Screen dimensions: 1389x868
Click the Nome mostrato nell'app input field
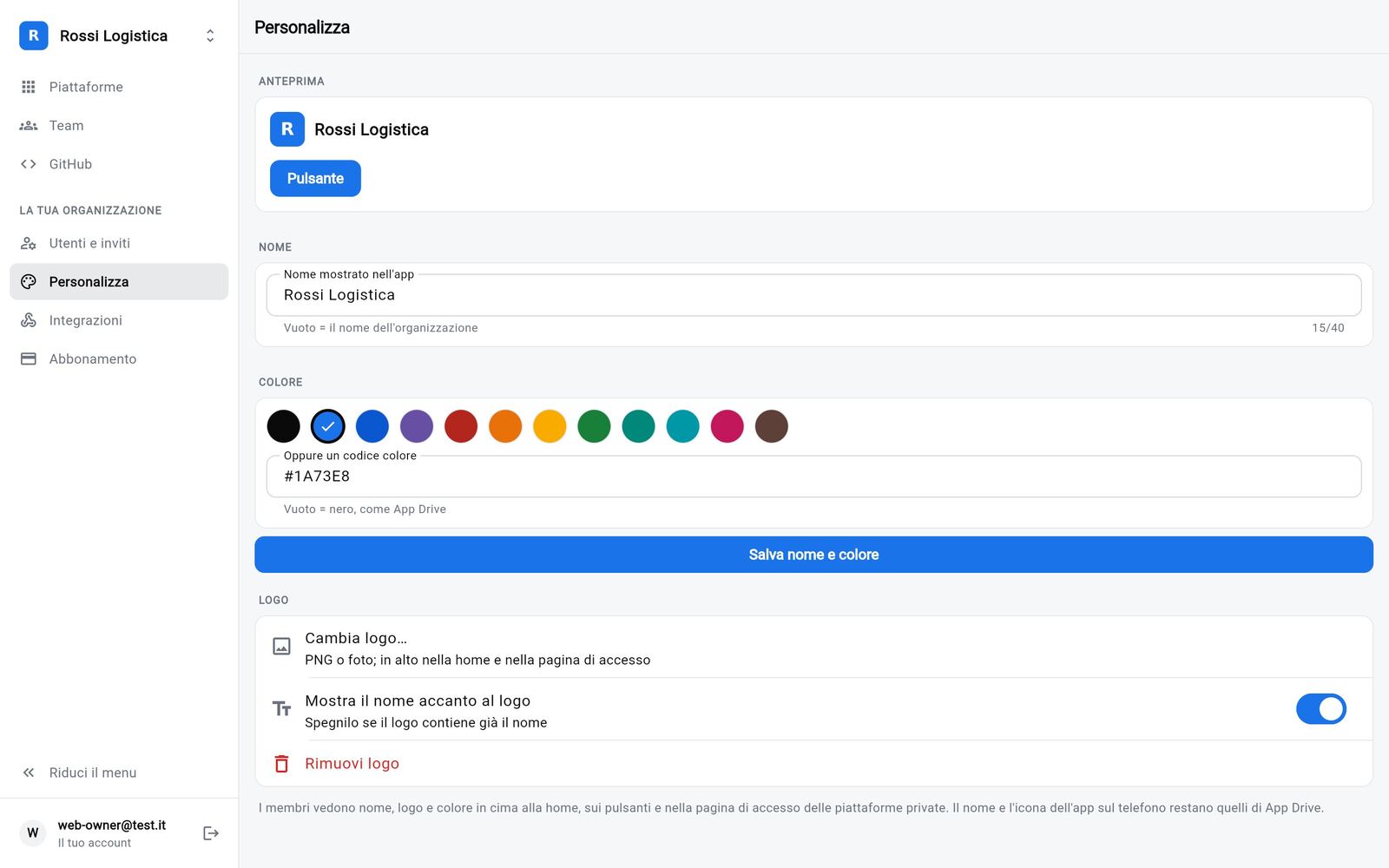813,295
